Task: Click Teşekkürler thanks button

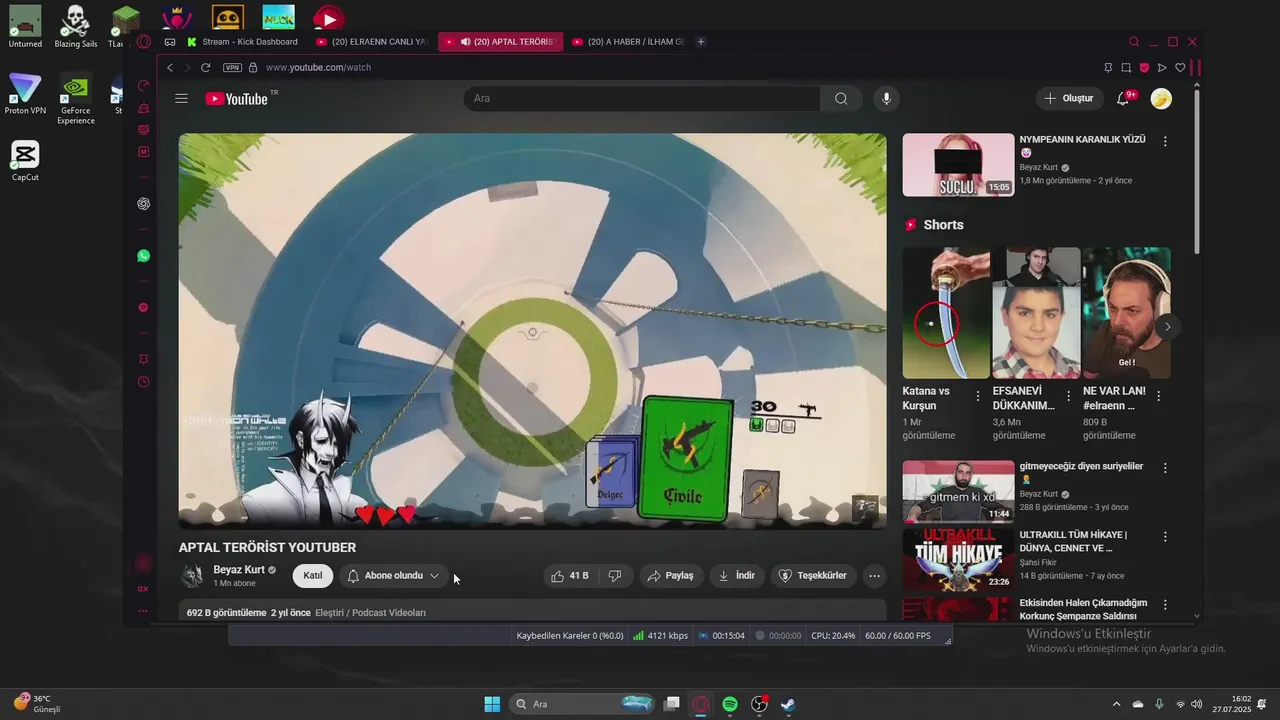Action: click(813, 575)
